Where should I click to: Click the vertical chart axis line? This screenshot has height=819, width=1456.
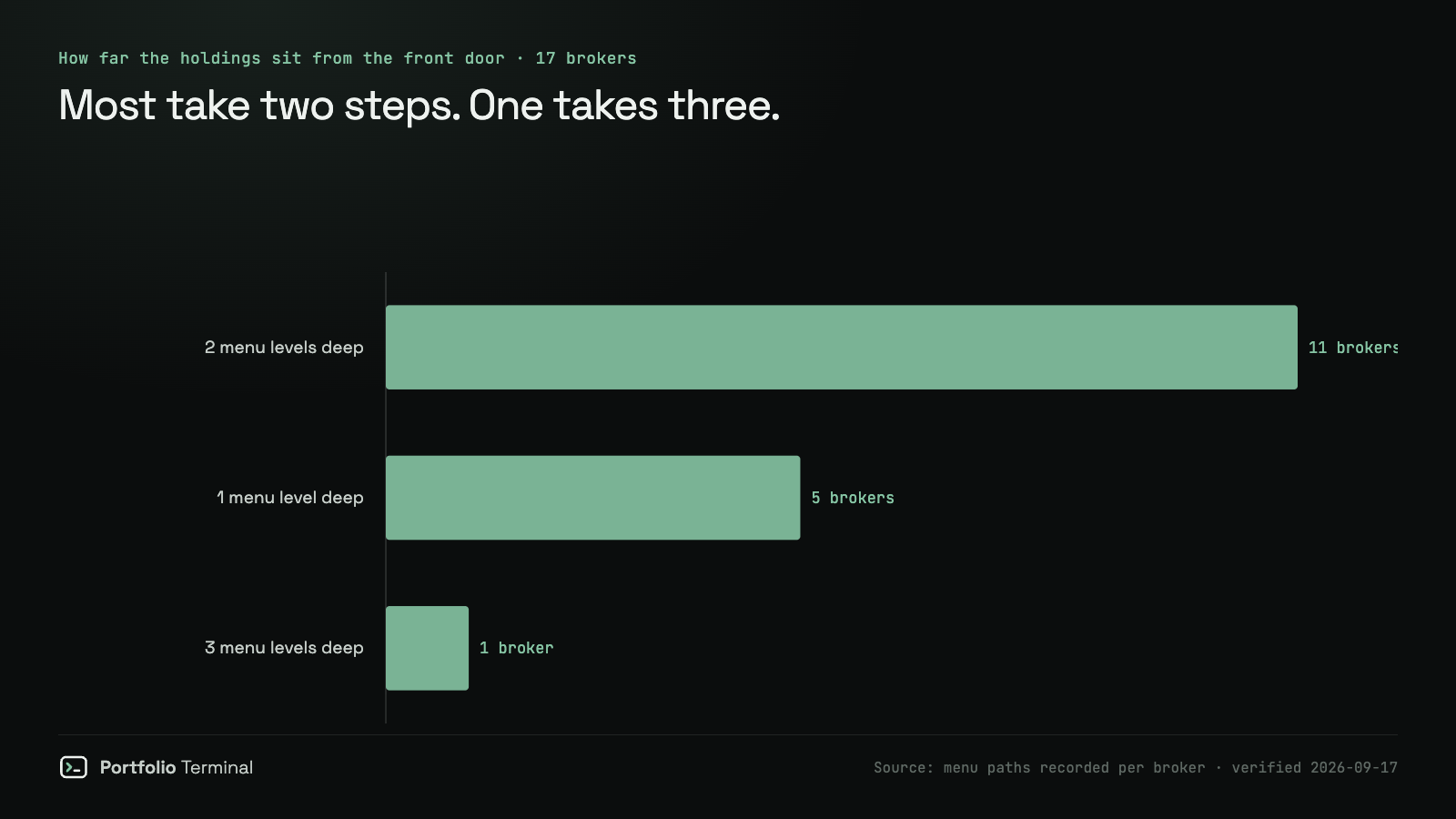(x=386, y=498)
